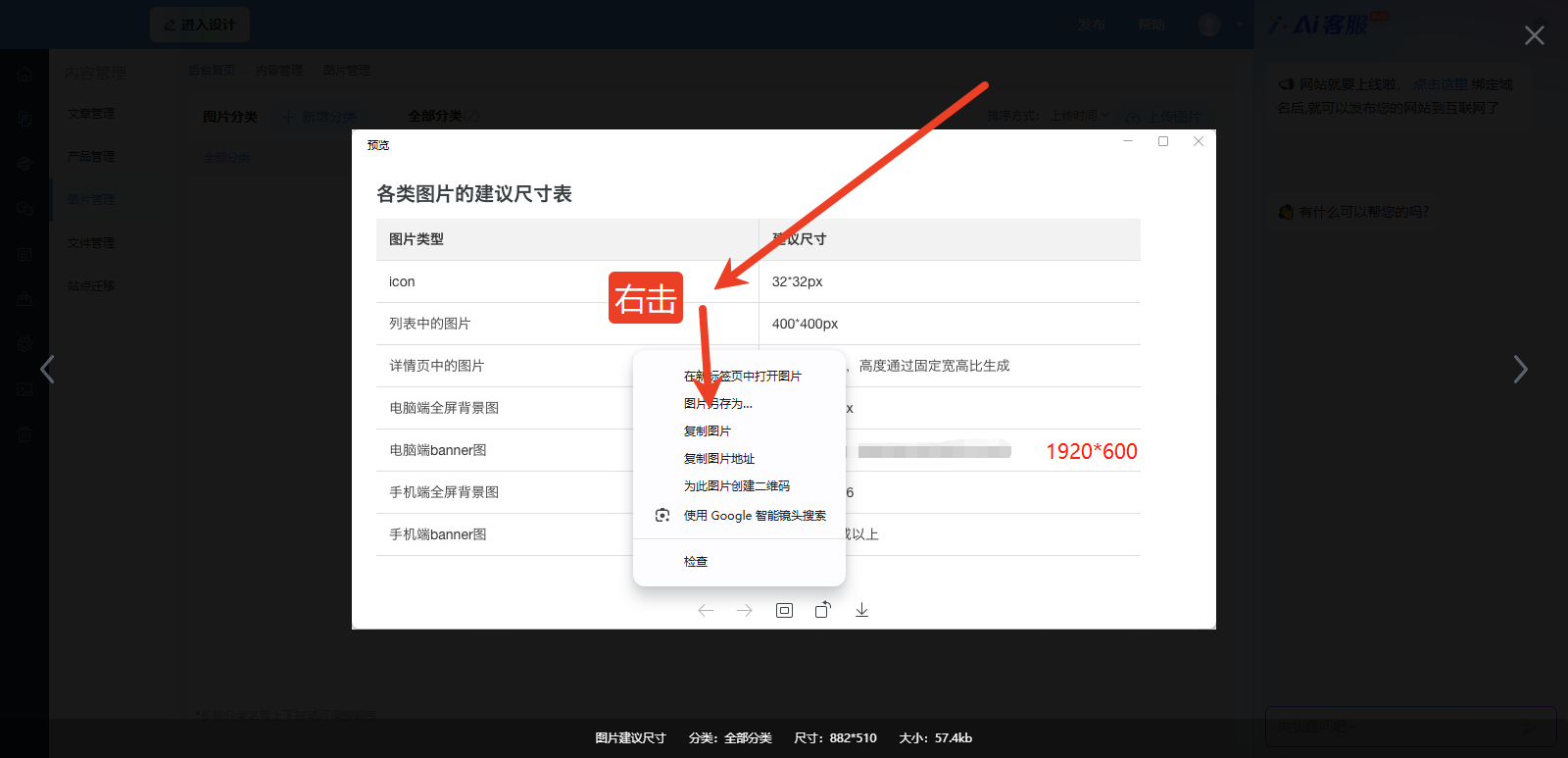Choose 图片另存为 in the context menu
This screenshot has height=758, width=1568.
click(718, 403)
